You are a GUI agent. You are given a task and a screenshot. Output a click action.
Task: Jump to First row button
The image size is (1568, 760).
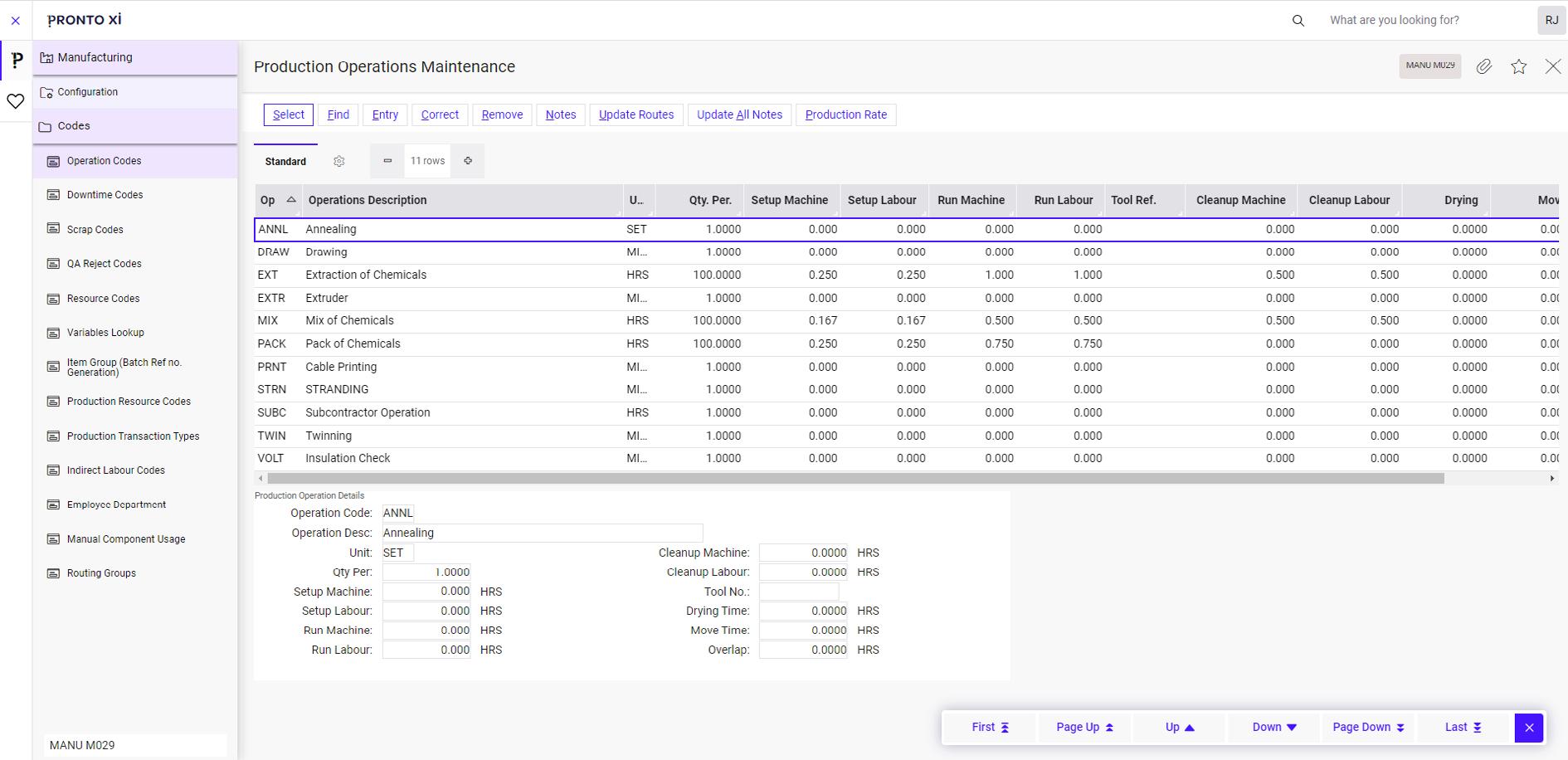[990, 728]
